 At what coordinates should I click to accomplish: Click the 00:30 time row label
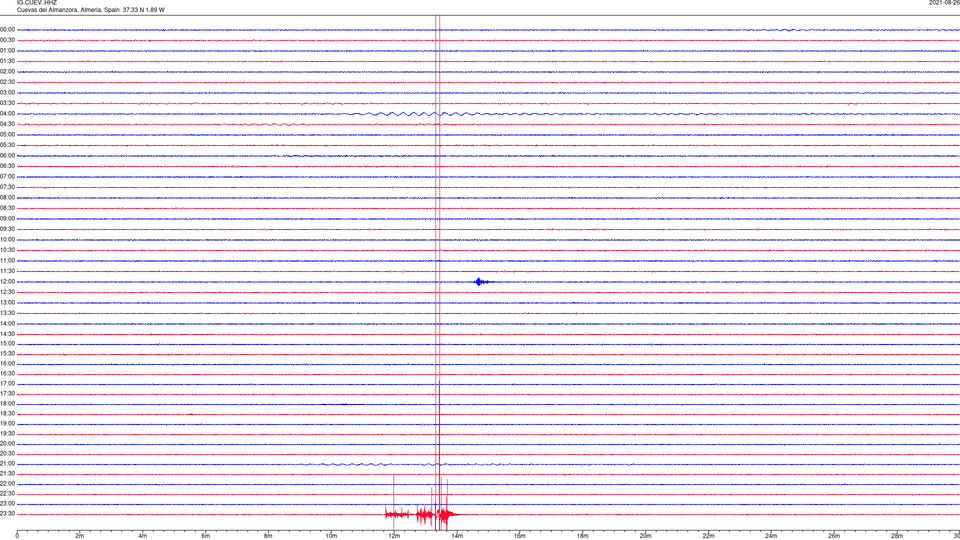(x=7, y=40)
